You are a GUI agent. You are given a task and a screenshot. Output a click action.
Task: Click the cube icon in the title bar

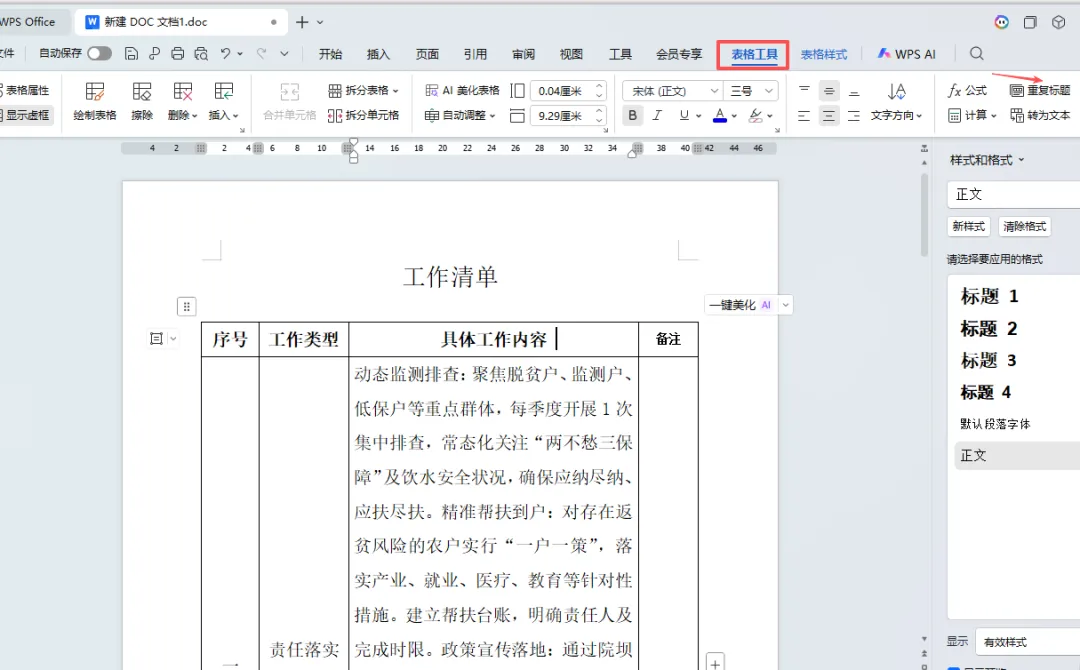pos(1059,22)
